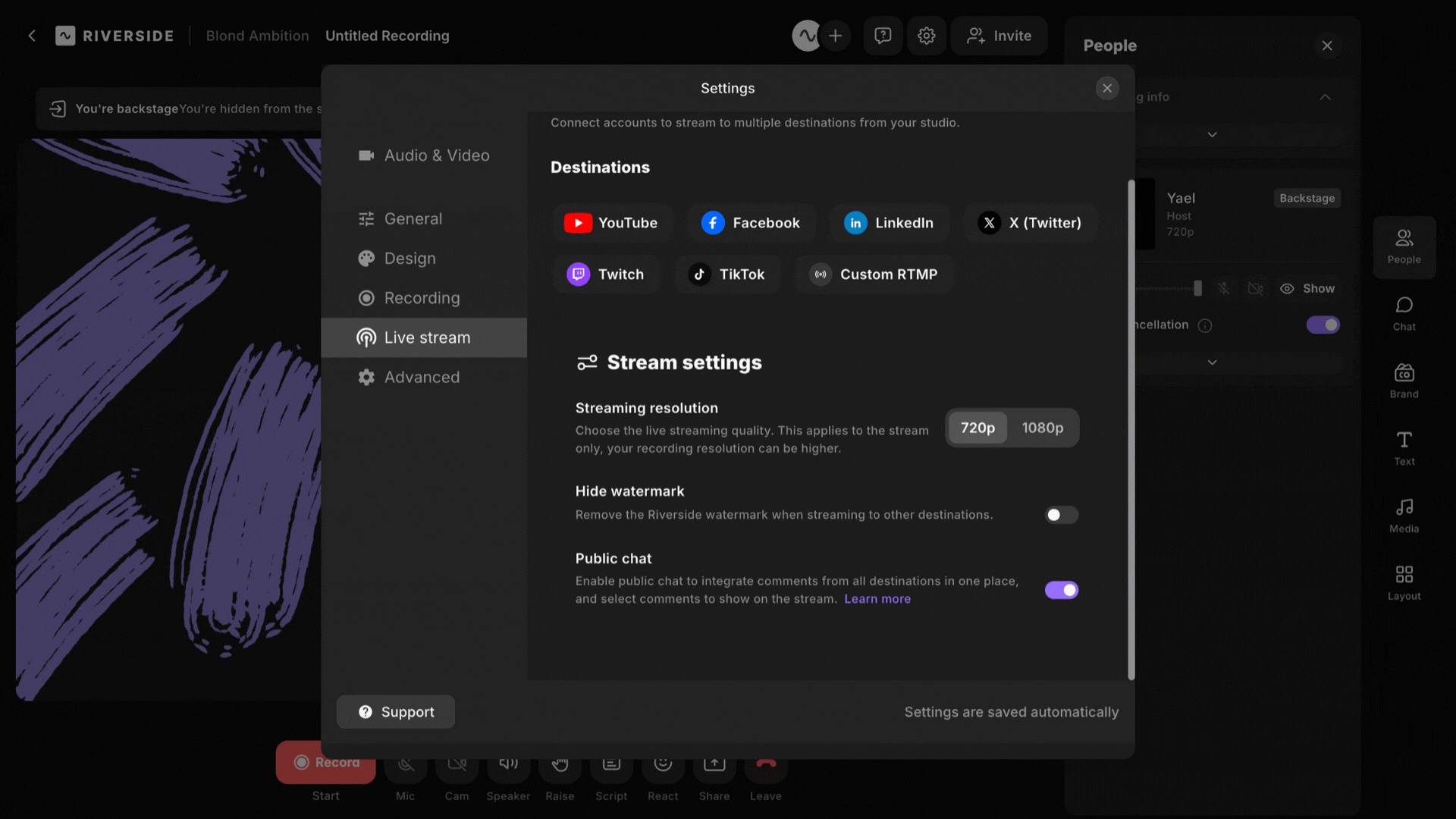Click the plus icon next to avatar

(835, 36)
